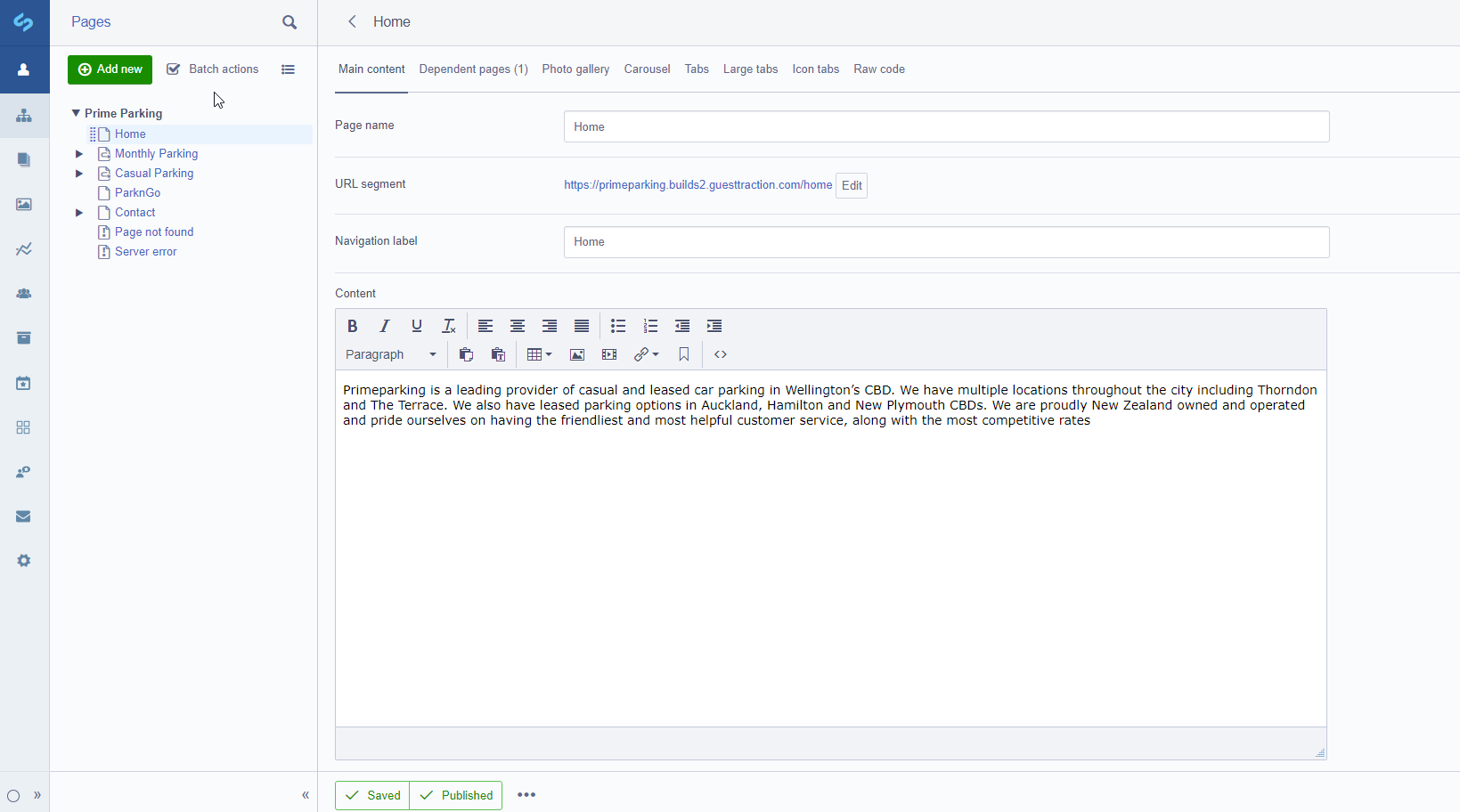Go back using the arrow beside Home
Screen dimensions: 1460x812
[353, 21]
